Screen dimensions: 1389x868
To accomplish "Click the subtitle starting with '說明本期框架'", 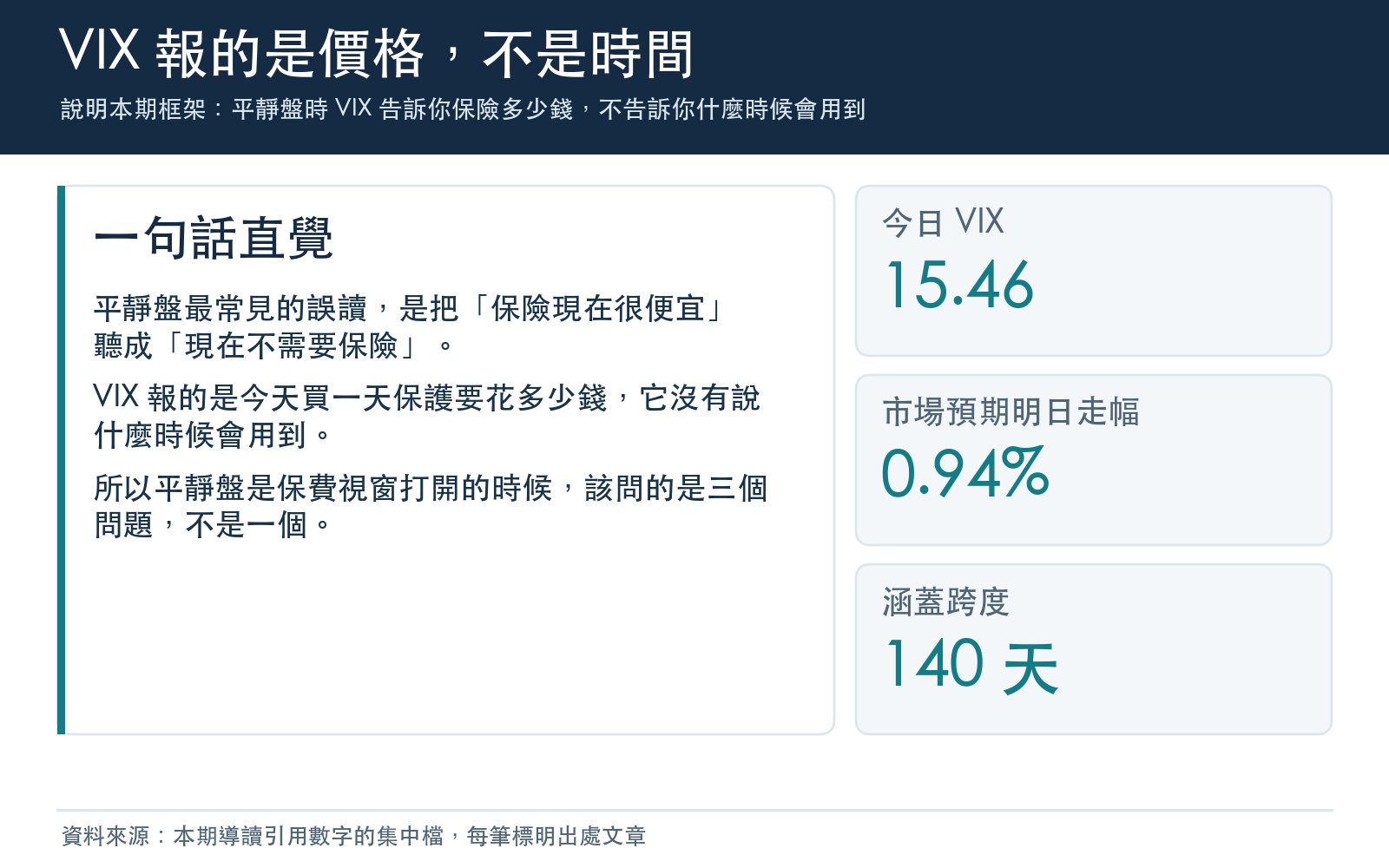I will click(x=463, y=109).
